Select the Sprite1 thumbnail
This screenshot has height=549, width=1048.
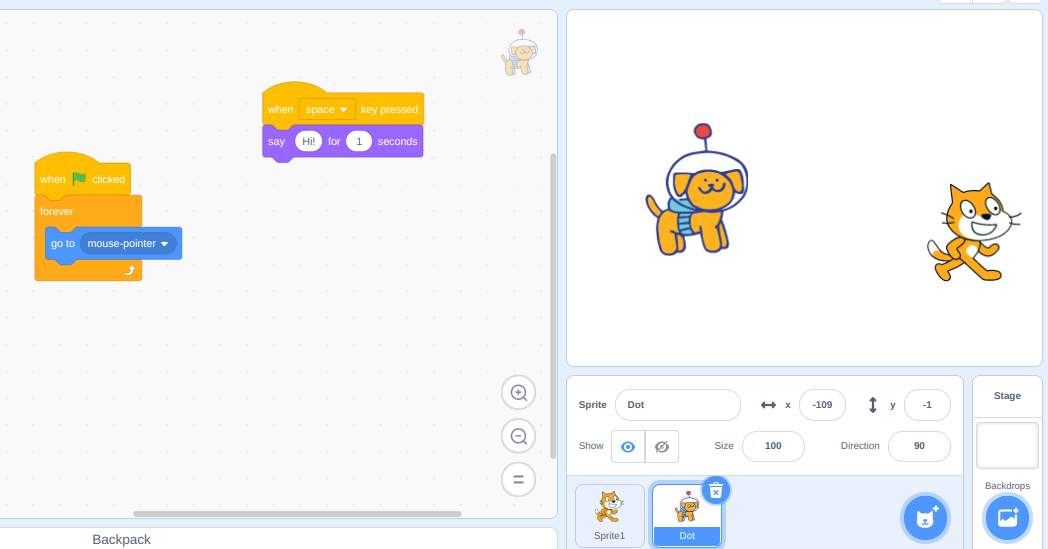coord(609,514)
